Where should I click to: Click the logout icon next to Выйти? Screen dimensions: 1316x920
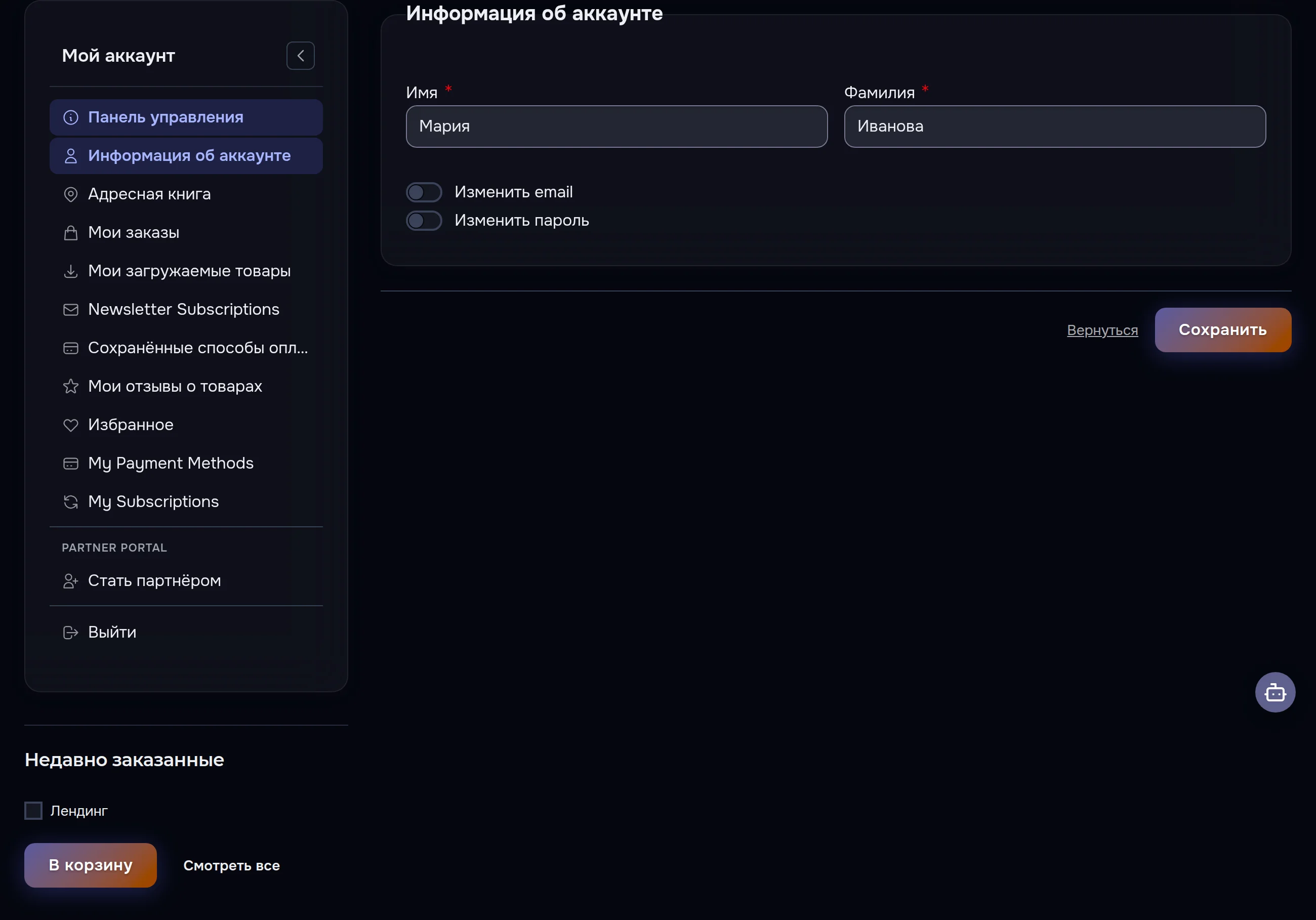tap(70, 632)
